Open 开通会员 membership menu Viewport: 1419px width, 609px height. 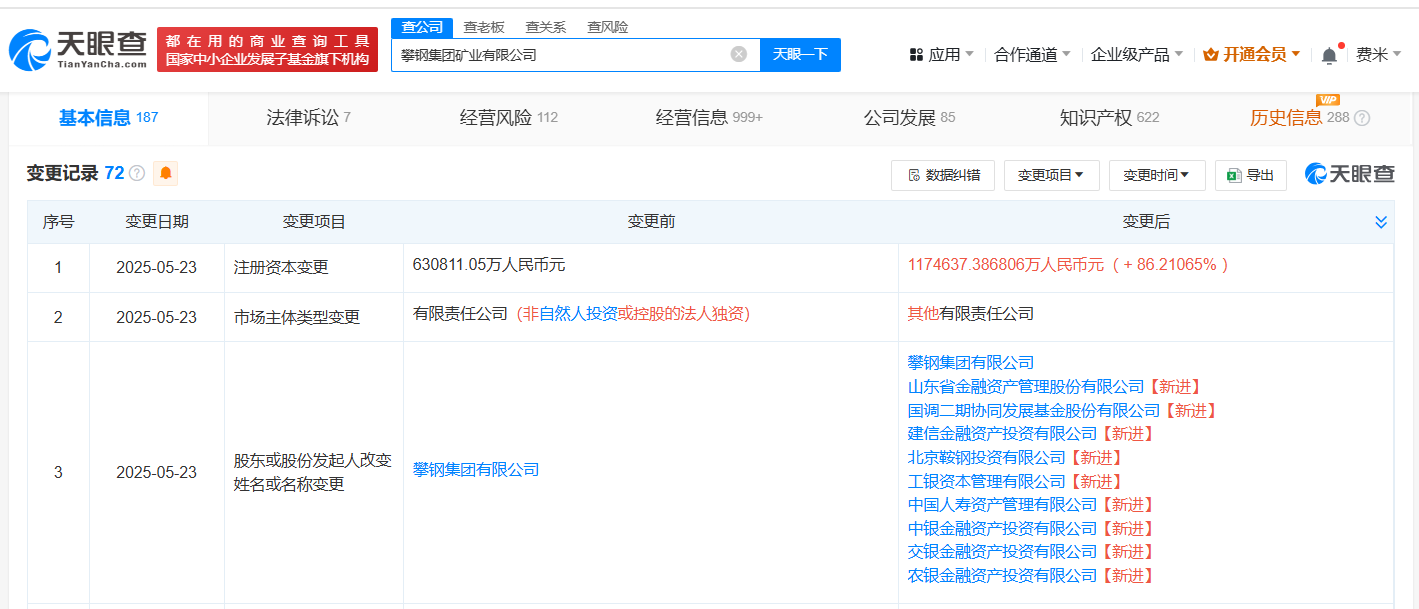1251,55
